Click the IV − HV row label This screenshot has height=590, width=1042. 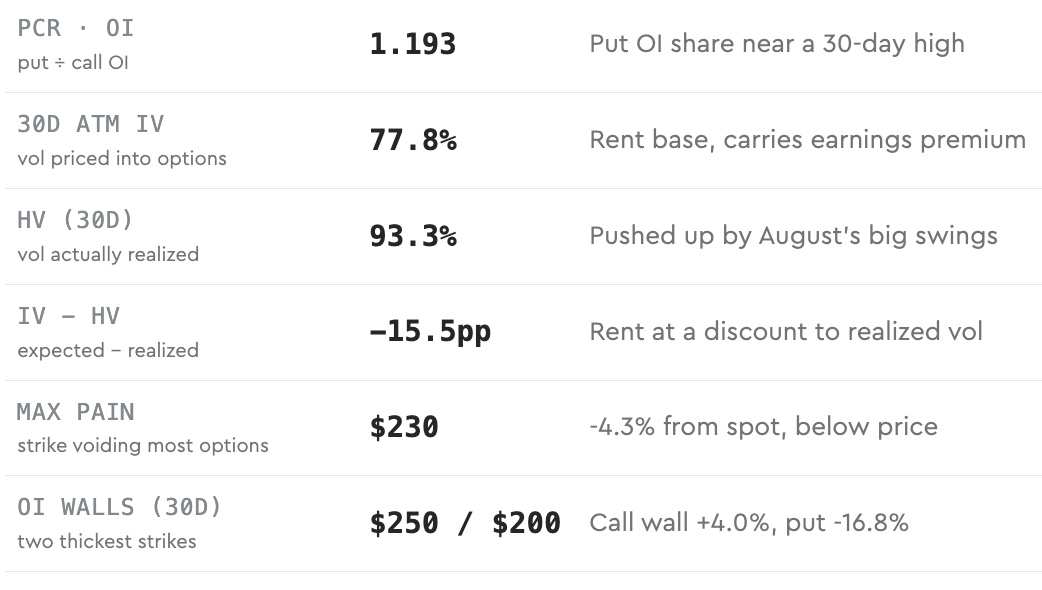pyautogui.click(x=68, y=316)
